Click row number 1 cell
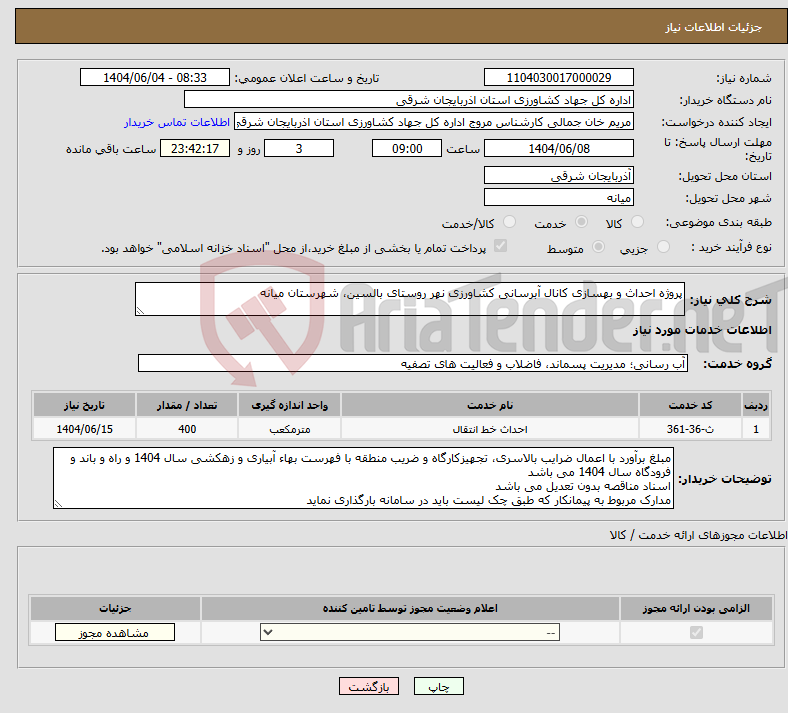This screenshot has height=713, width=788. tap(756, 429)
